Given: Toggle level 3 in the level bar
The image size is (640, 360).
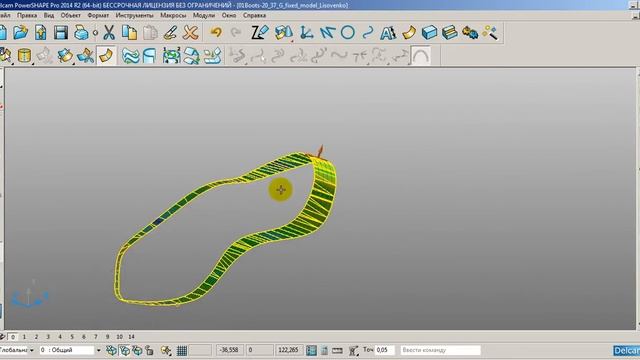Looking at the screenshot, I should coord(48,337).
